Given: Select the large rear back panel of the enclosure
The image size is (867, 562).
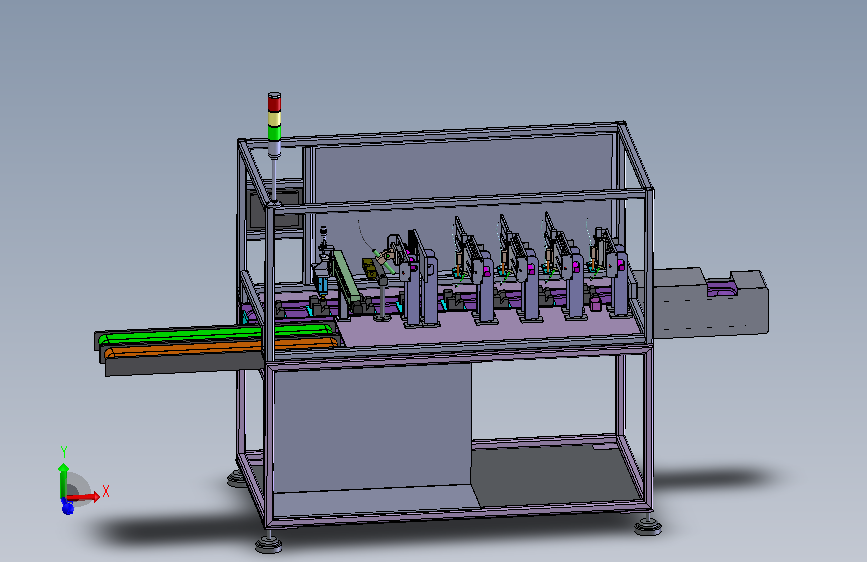Looking at the screenshot, I should click(x=463, y=171).
